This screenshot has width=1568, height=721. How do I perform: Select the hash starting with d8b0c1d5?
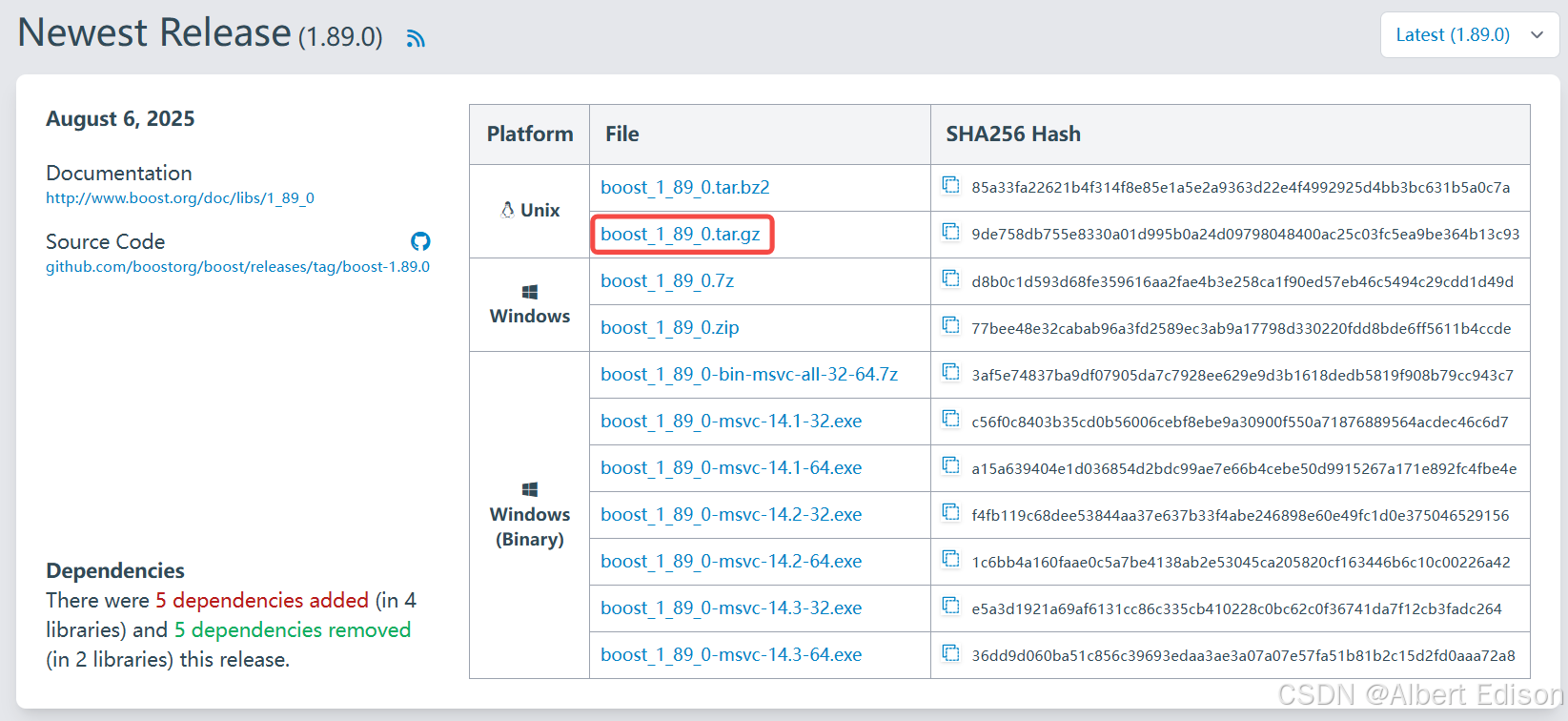1243,281
